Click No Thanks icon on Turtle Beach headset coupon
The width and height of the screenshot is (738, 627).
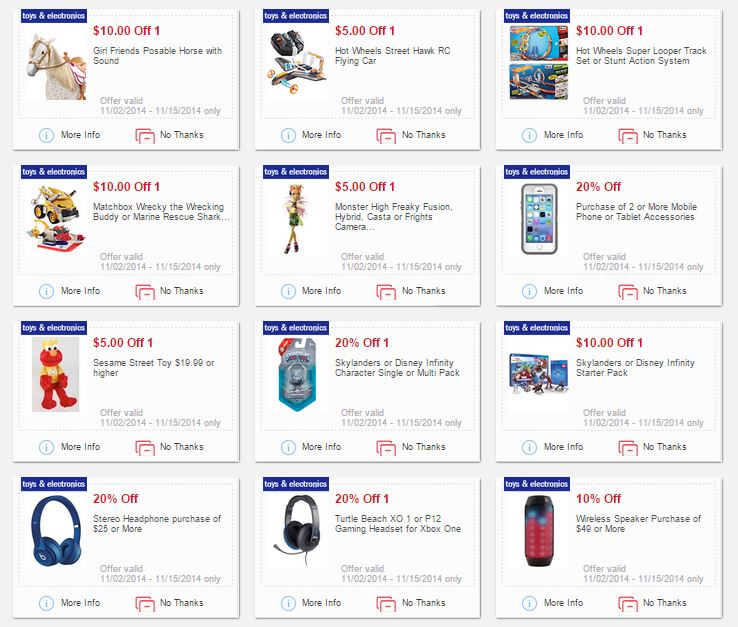coord(385,603)
